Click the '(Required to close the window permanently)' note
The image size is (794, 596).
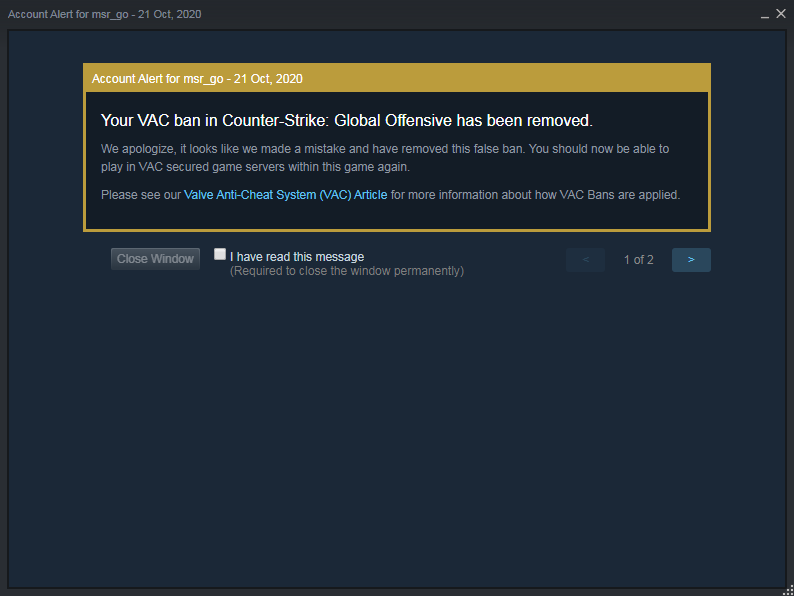tap(347, 271)
